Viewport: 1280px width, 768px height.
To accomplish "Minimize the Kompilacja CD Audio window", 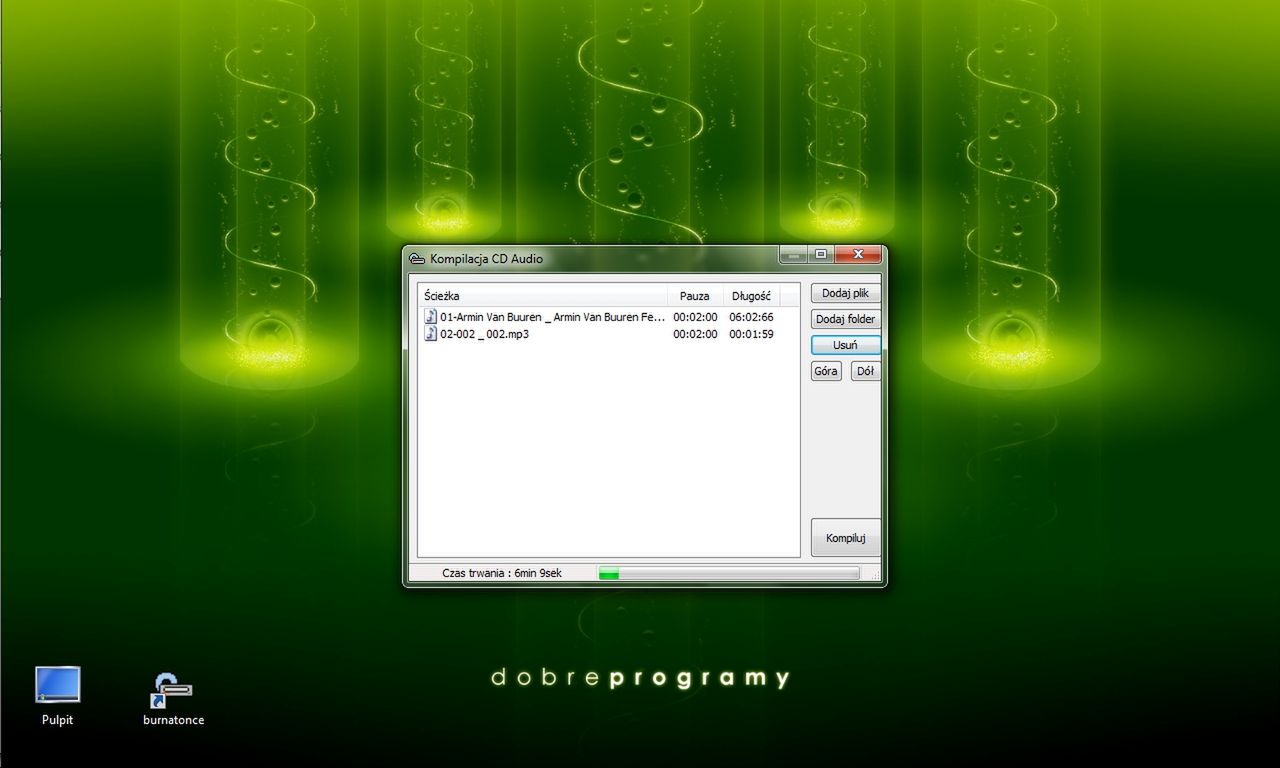I will coord(794,256).
